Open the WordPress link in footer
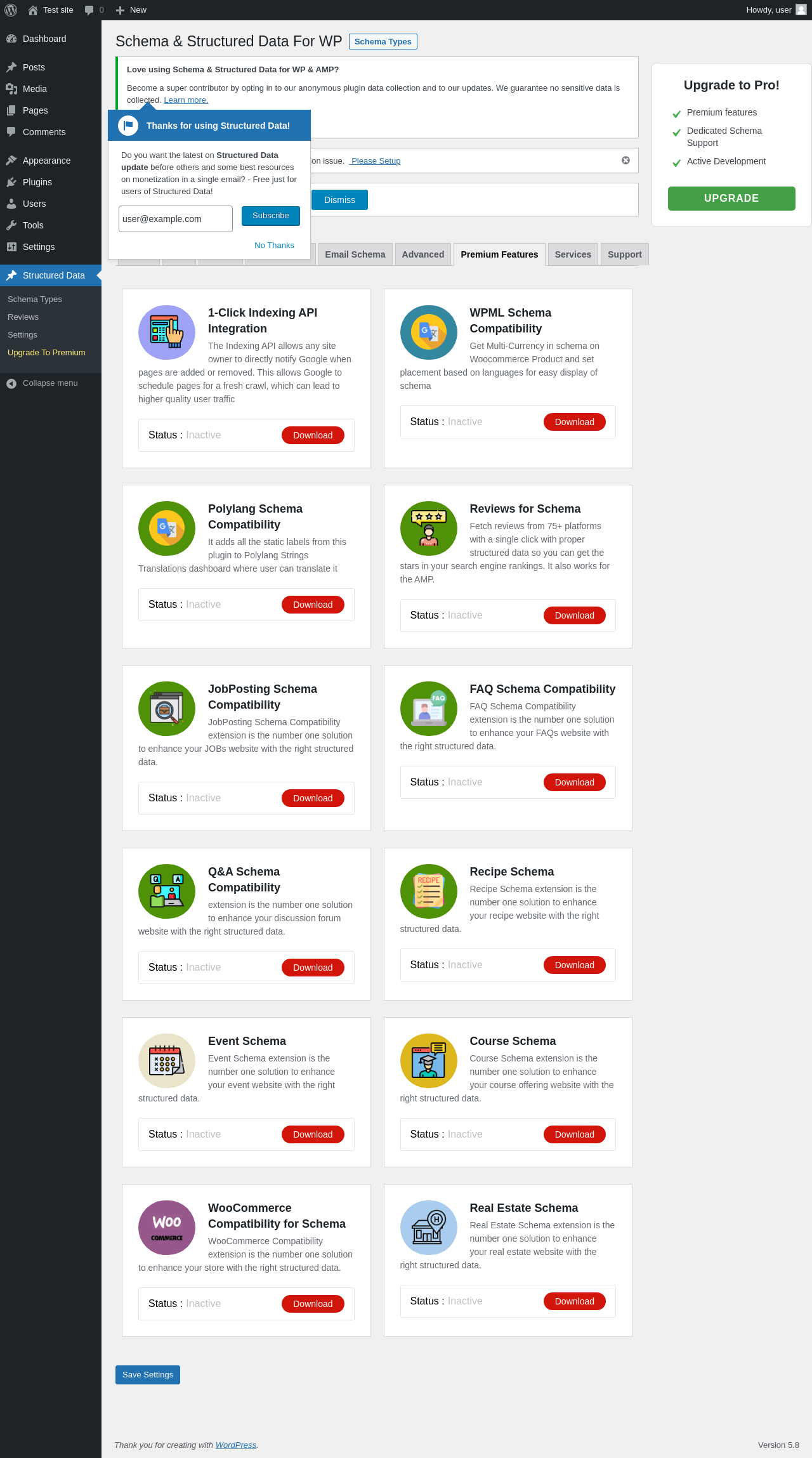Screen dimensions: 812x1458 pos(236,1445)
